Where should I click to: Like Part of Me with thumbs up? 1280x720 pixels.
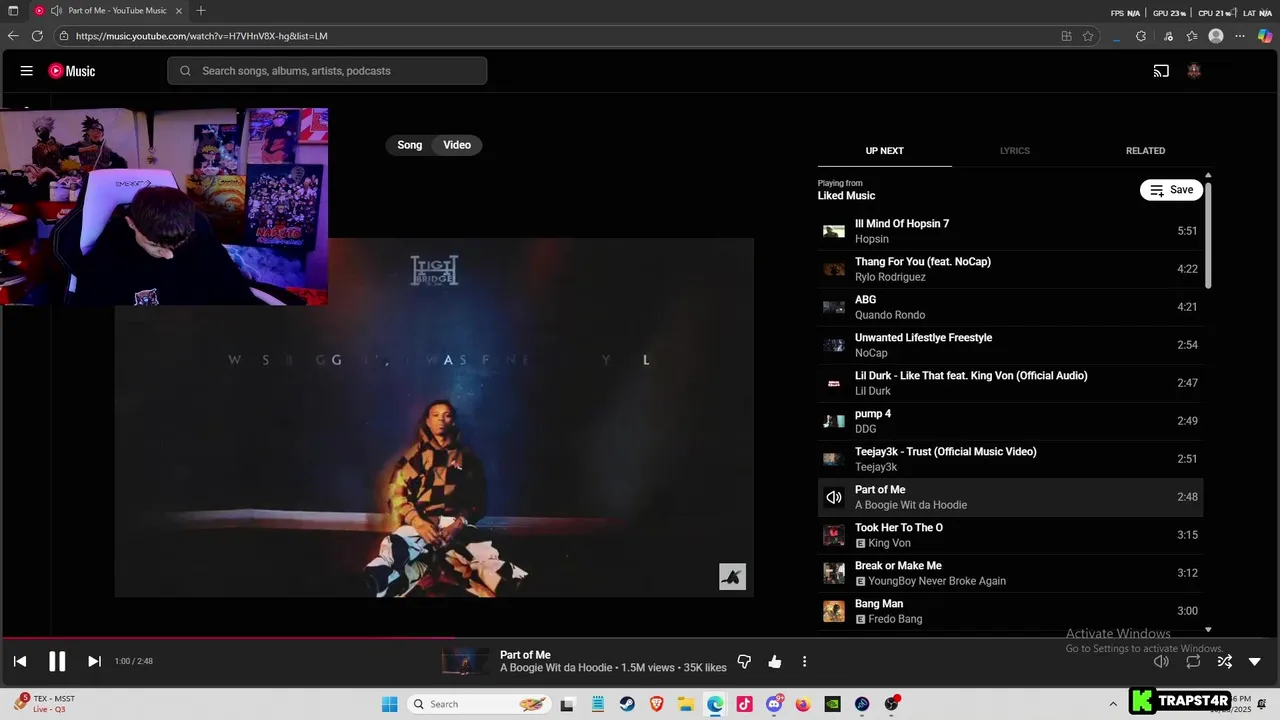click(774, 661)
